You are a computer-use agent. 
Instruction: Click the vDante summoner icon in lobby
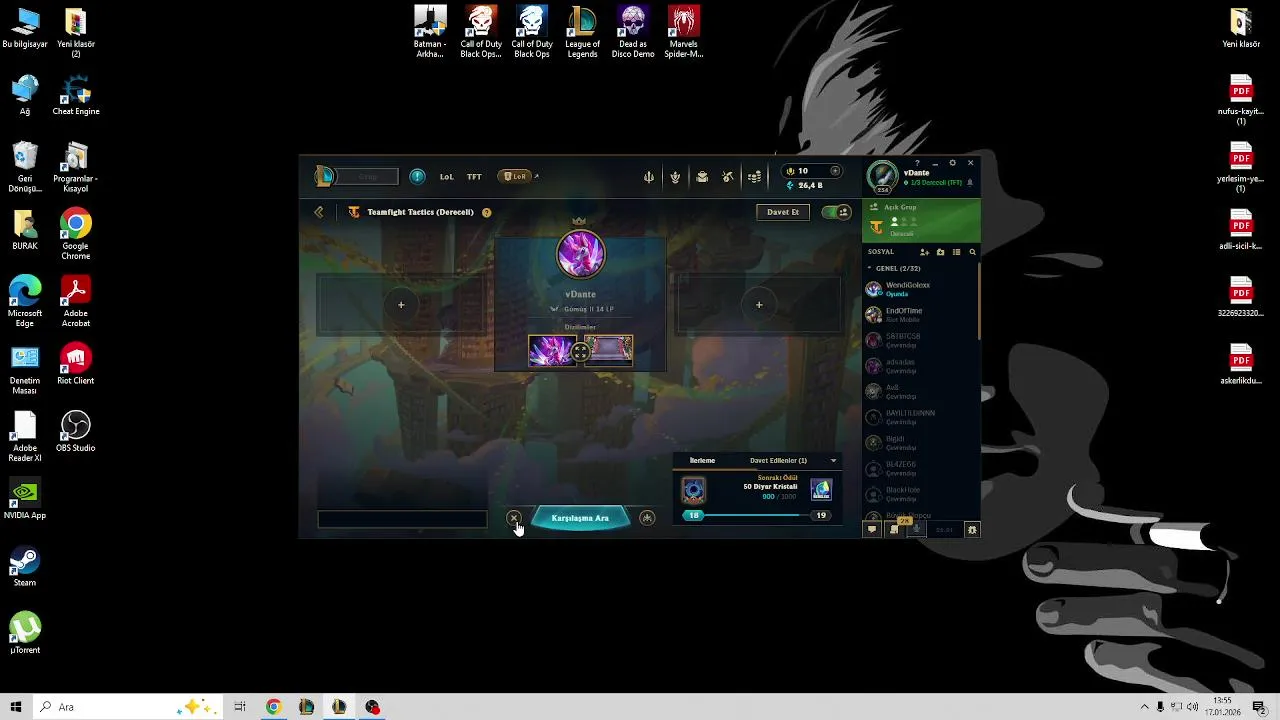point(580,254)
